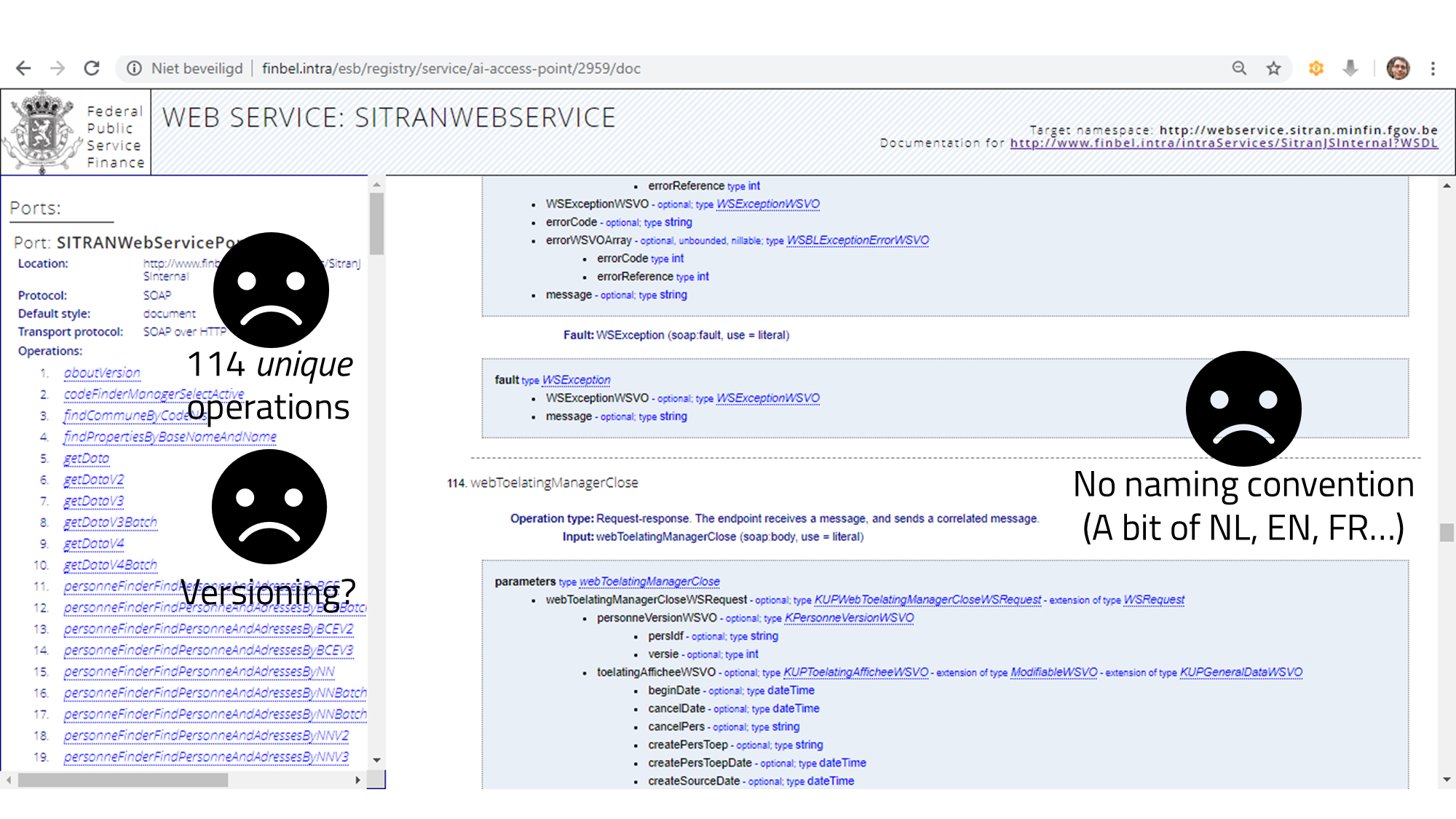Click the browser forward arrow
This screenshot has width=1456, height=819.
click(57, 68)
